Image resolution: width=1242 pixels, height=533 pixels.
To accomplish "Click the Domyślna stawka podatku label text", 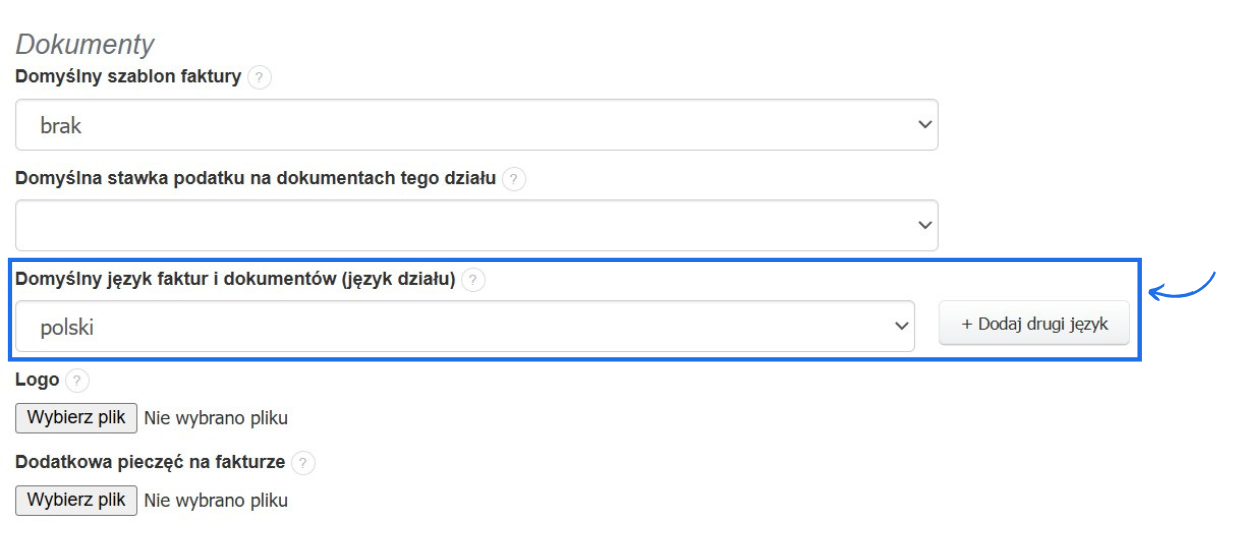I will pyautogui.click(x=255, y=179).
